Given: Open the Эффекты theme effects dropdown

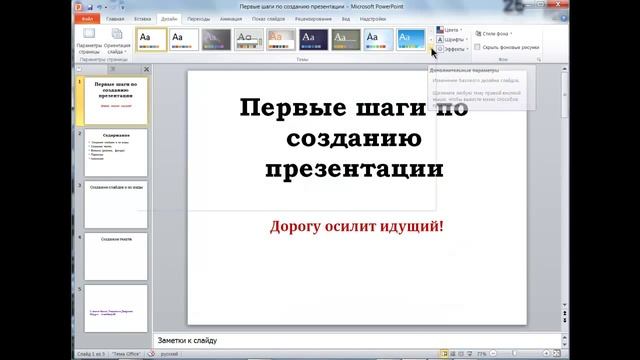Looking at the screenshot, I should (x=452, y=49).
